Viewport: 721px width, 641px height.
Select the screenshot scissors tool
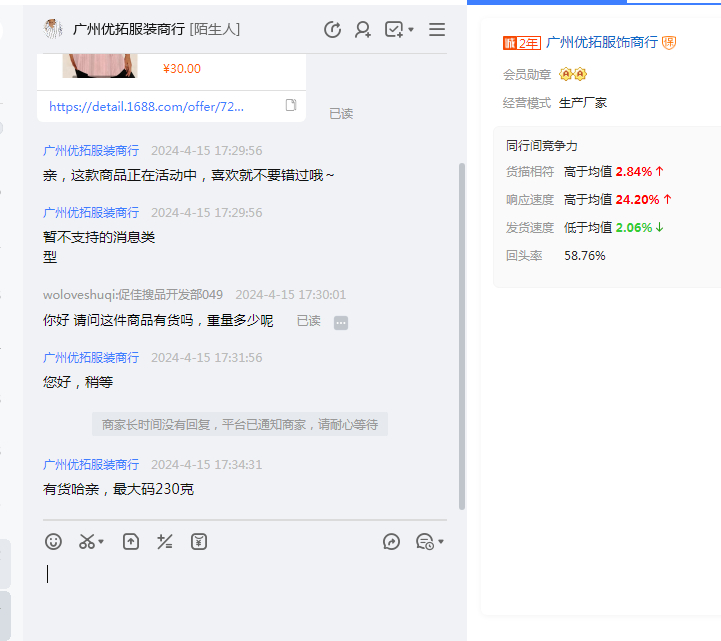(87, 542)
